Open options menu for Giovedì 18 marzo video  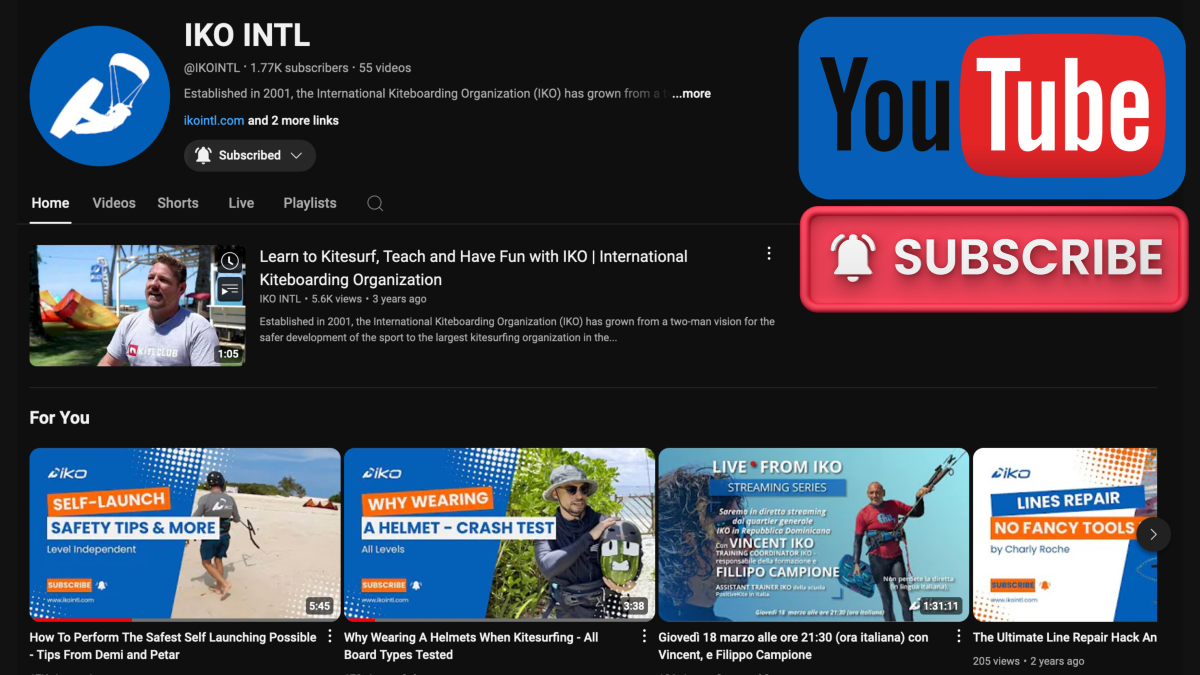tap(959, 637)
